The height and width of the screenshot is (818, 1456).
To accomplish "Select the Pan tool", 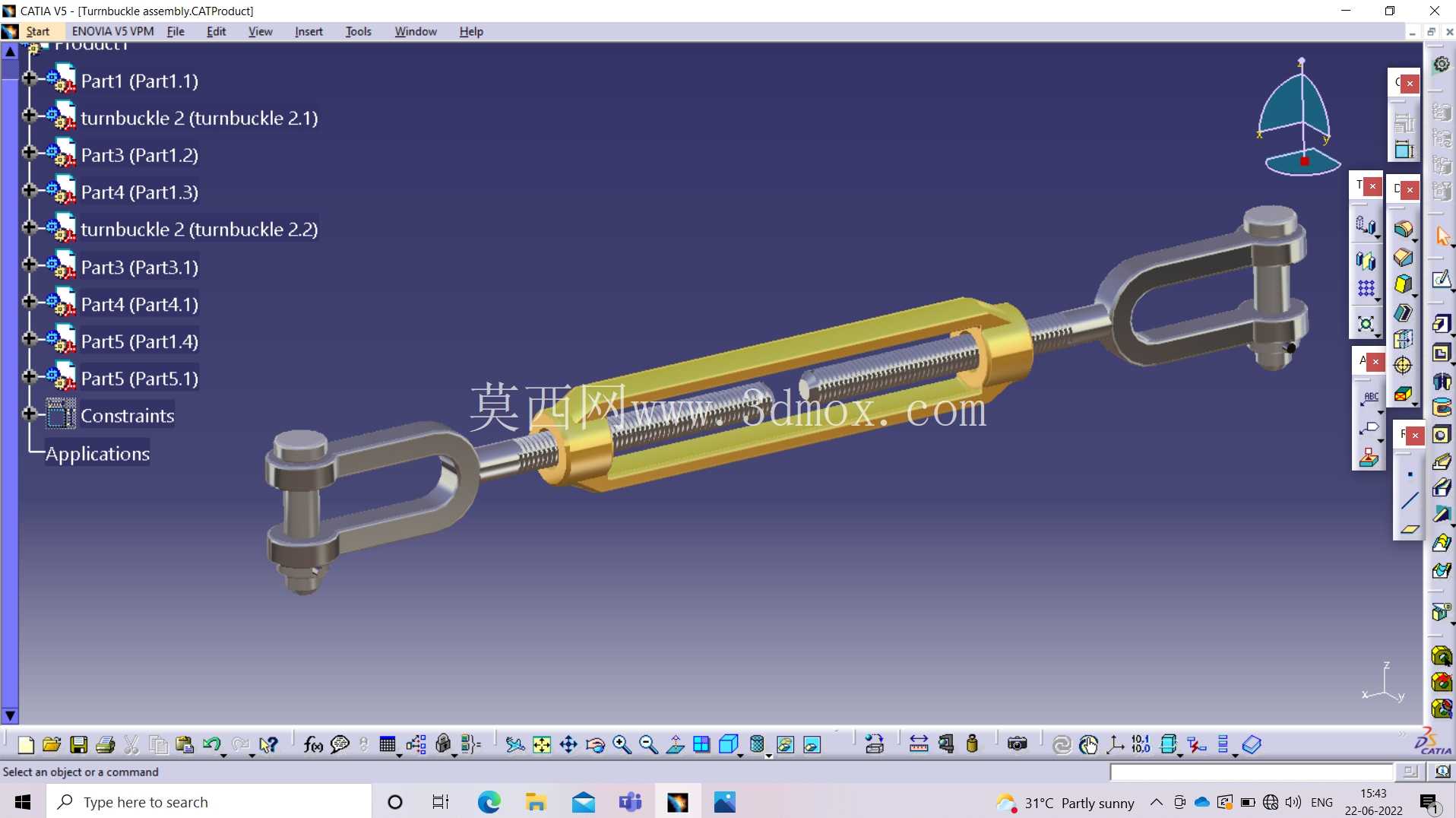I will pos(568,744).
